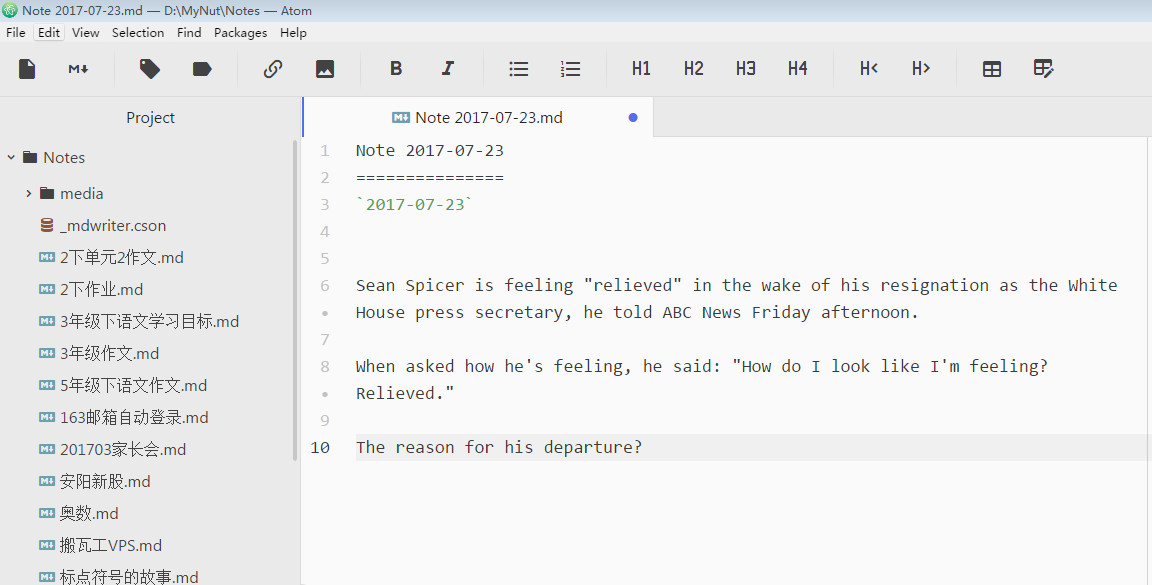Open _mdwriter.cson file
Screen dimensions: 1152x585
pos(113,226)
